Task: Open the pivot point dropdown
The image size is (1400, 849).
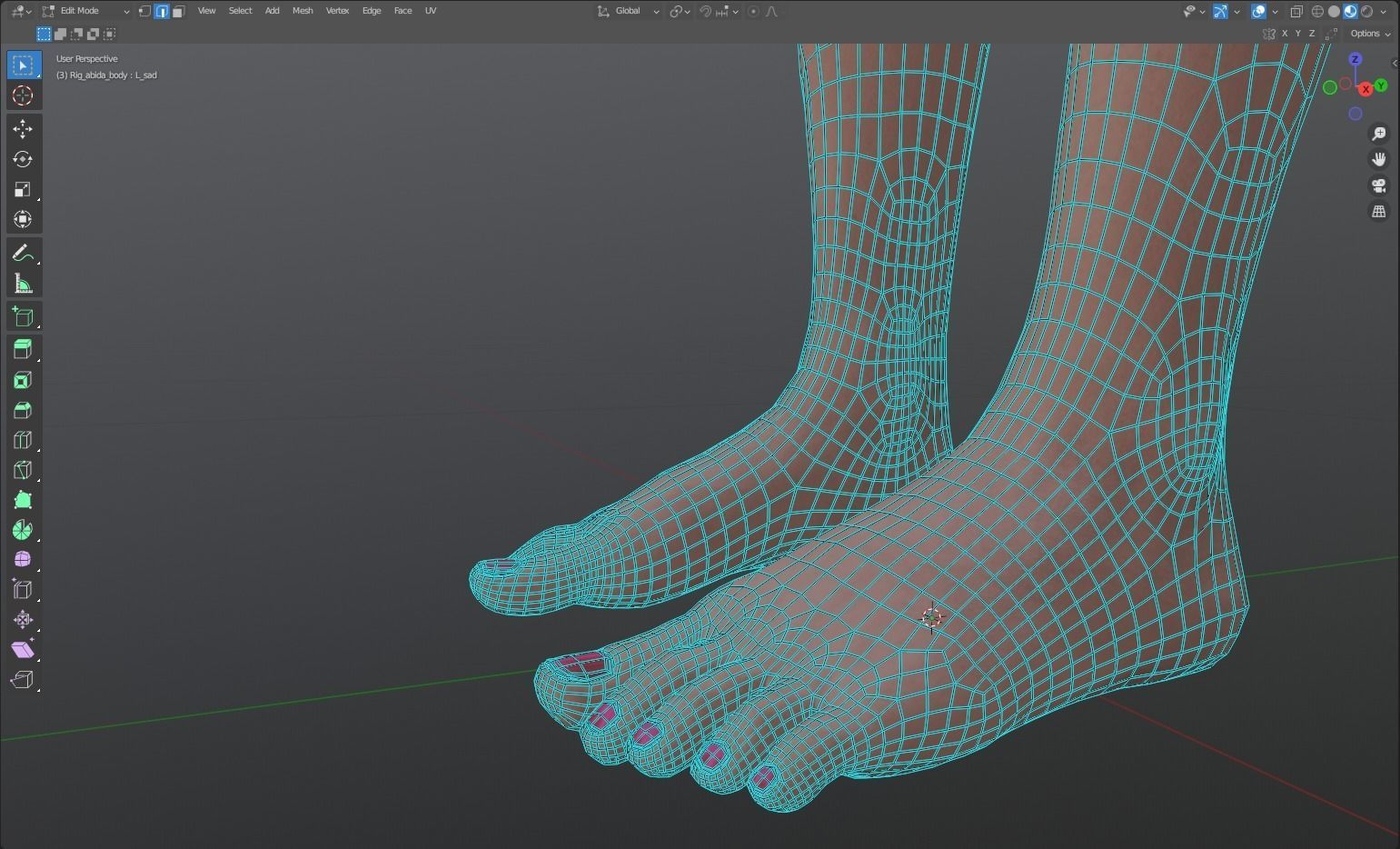Action: point(680,11)
